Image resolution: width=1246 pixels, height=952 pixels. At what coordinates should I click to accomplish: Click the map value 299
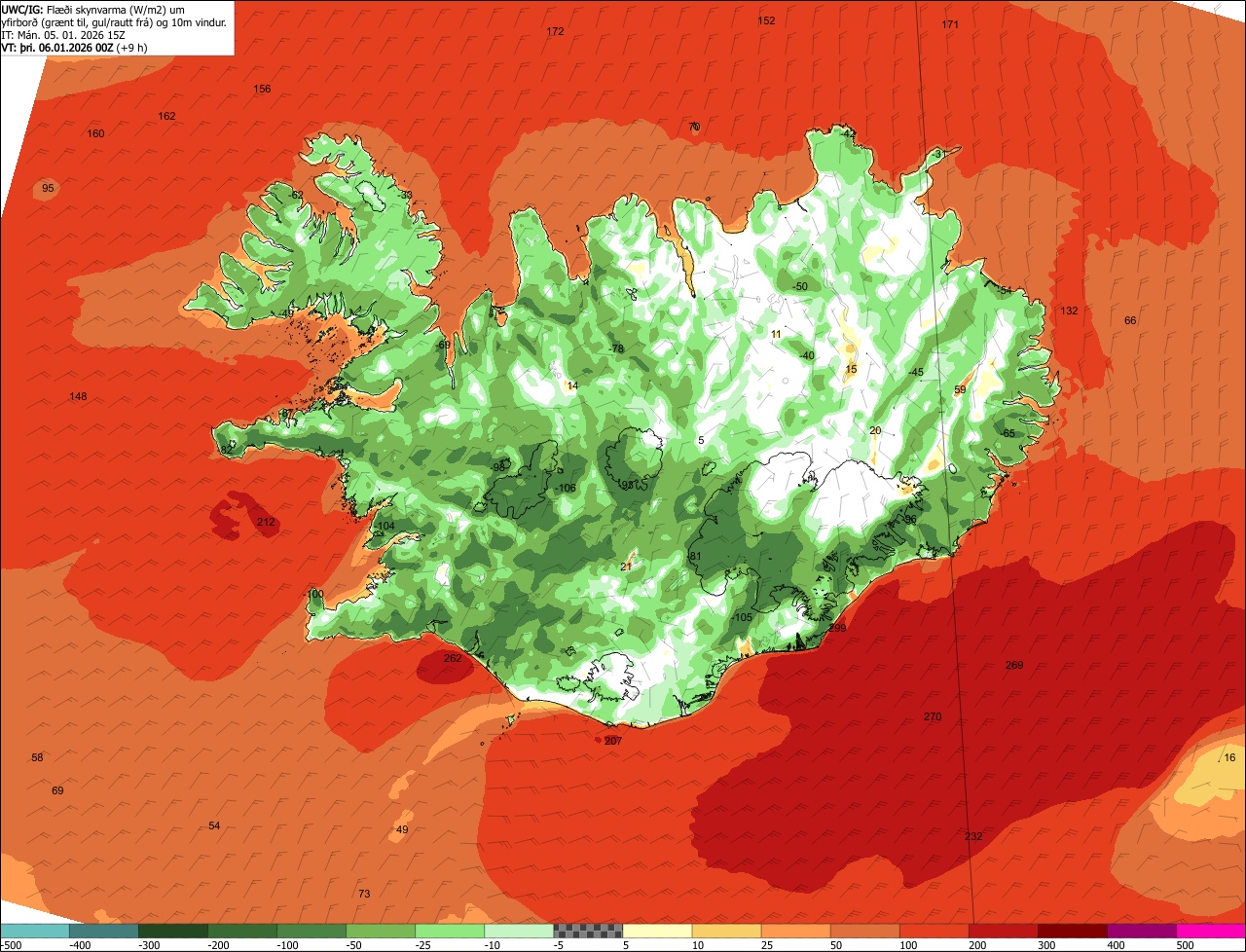pos(837,628)
